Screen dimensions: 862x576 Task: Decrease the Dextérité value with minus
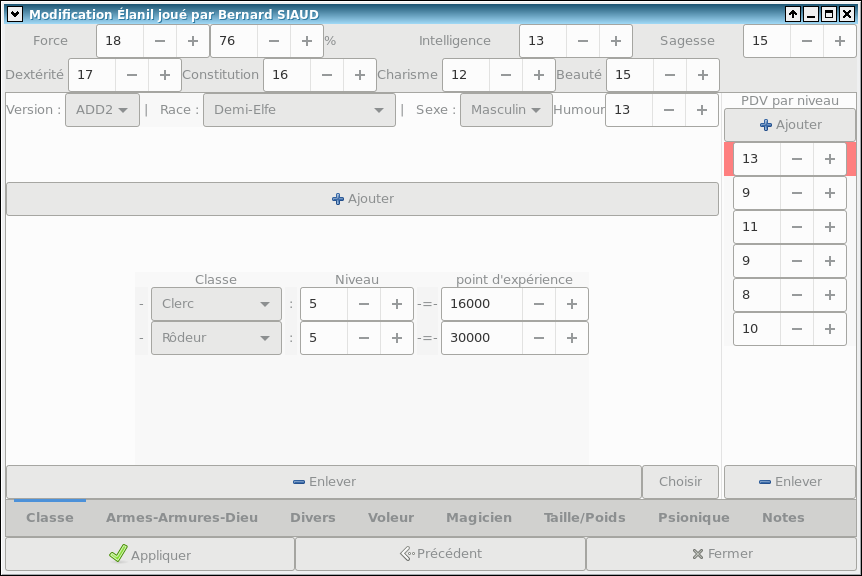coord(132,75)
